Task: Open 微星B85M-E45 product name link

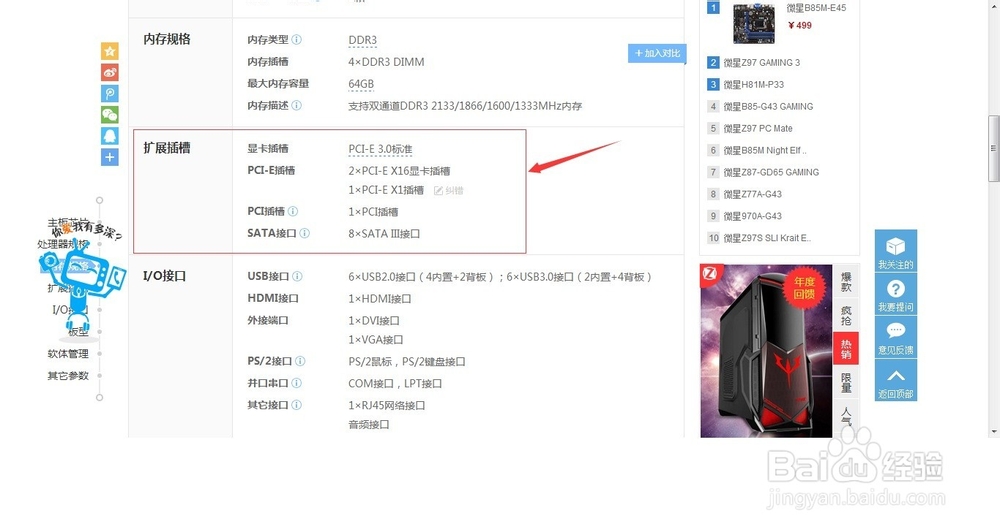Action: 816,8
